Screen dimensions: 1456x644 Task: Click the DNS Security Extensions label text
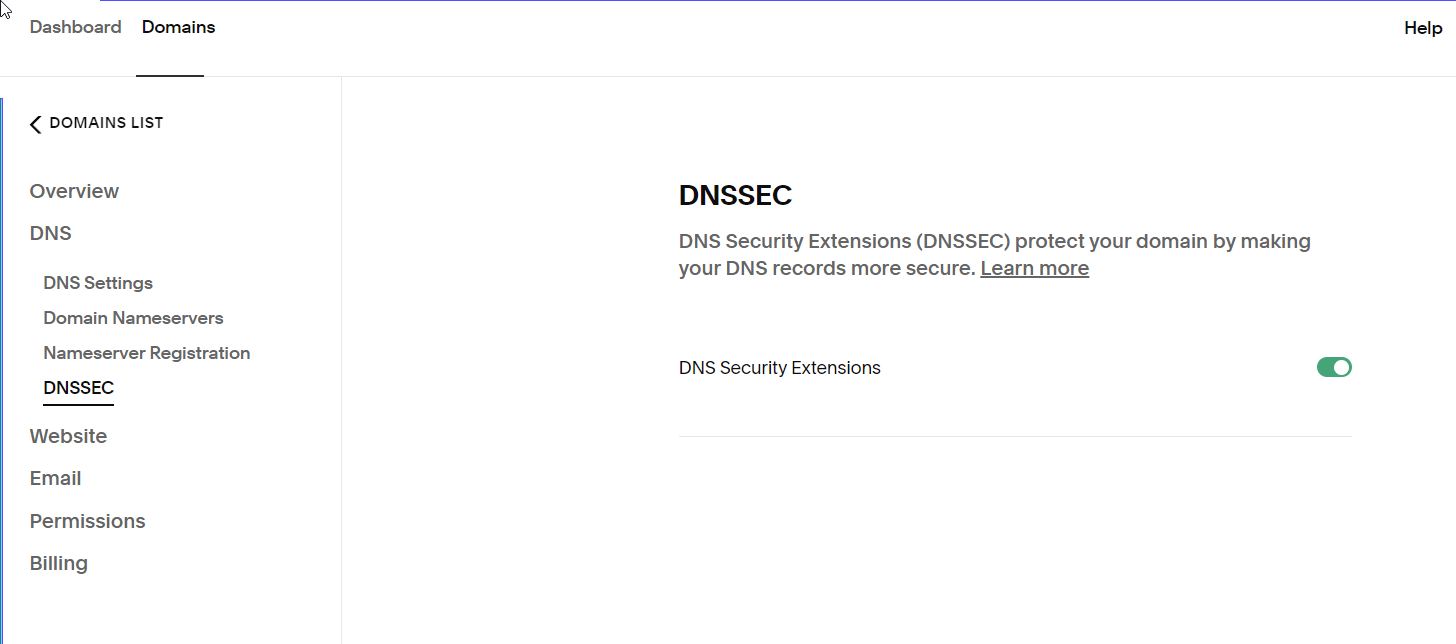[x=780, y=368]
